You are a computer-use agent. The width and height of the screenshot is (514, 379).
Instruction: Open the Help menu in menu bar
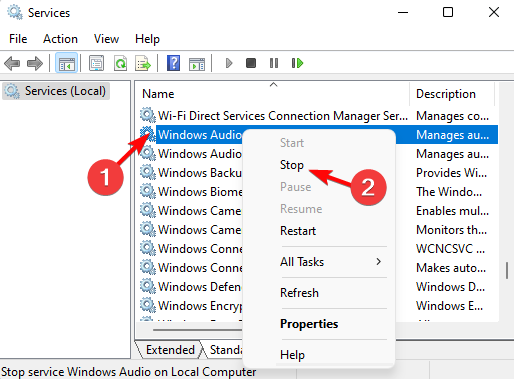[147, 39]
